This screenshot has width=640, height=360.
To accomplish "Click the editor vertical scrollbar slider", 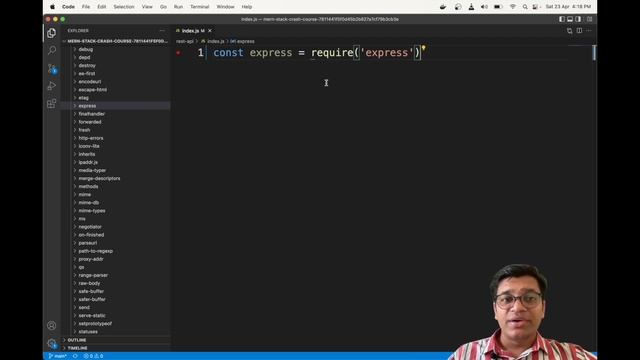I will (x=594, y=53).
